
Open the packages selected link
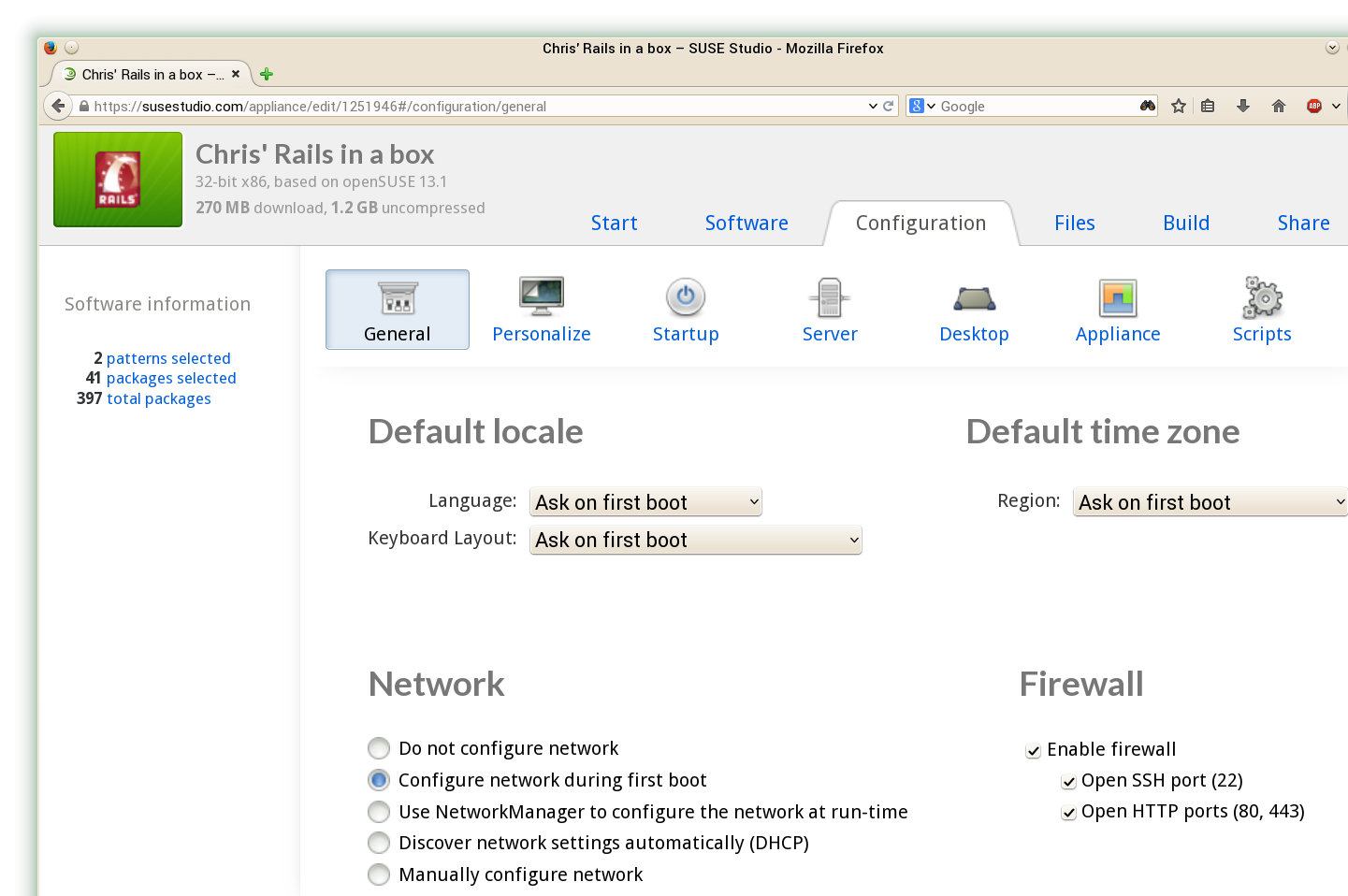(x=171, y=378)
